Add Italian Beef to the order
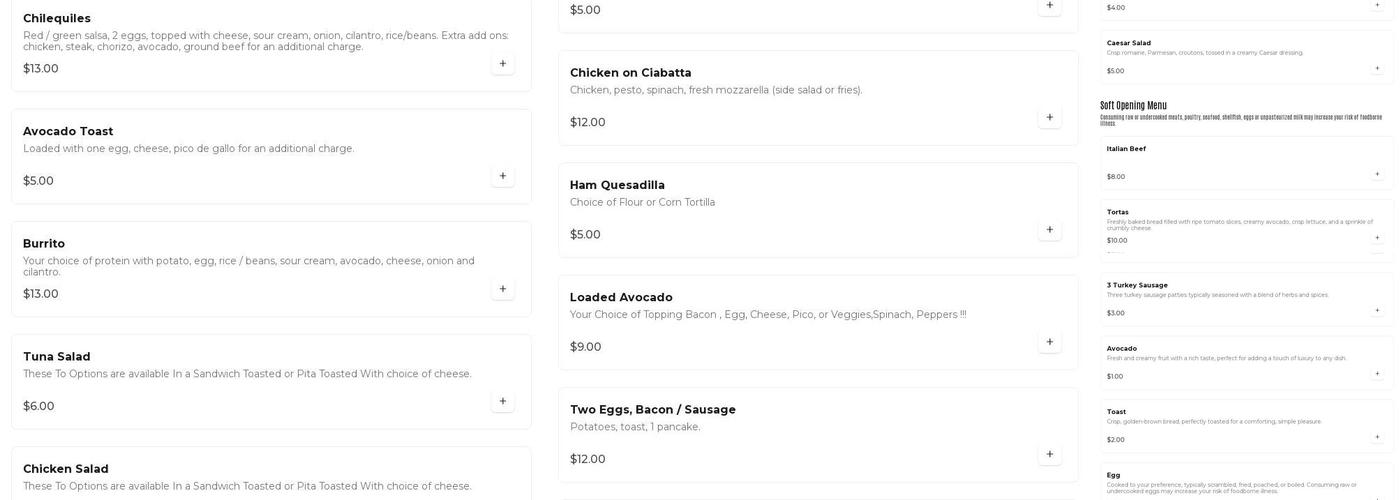The image size is (1400, 500). 1377,174
